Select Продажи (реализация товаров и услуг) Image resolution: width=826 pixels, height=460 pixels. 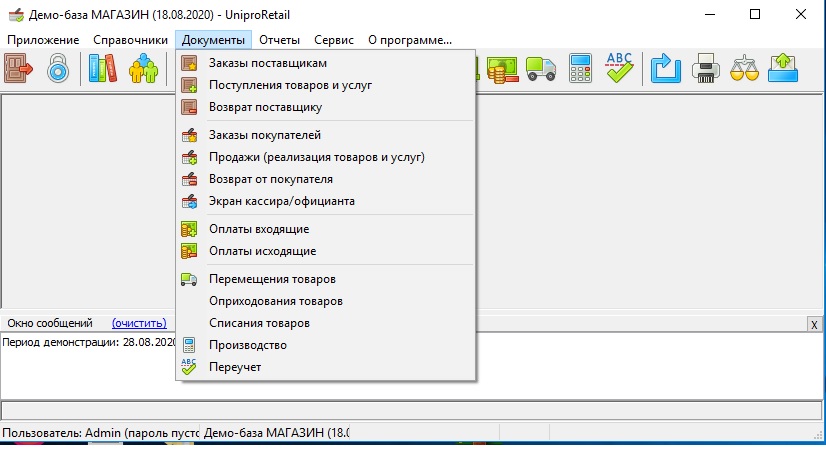coord(326,158)
